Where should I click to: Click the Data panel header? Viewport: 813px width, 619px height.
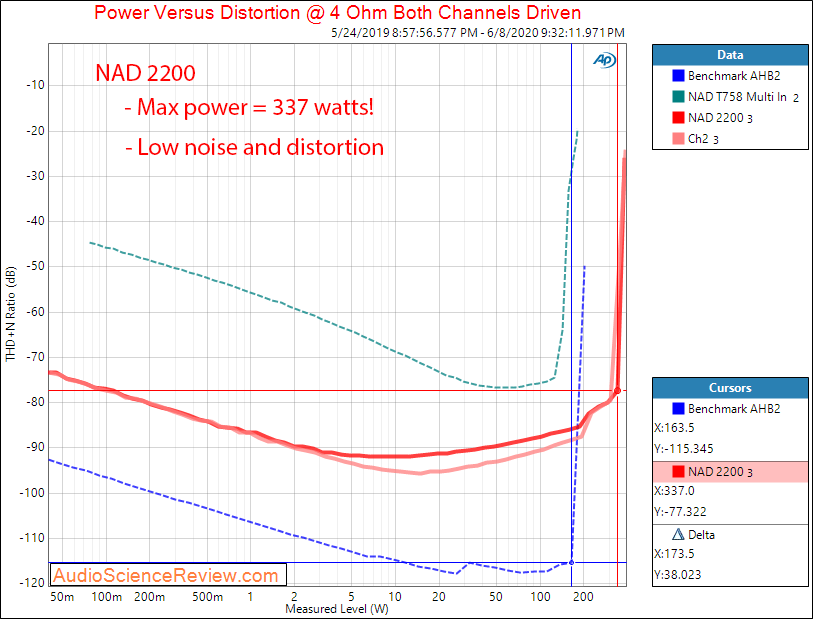[730, 55]
